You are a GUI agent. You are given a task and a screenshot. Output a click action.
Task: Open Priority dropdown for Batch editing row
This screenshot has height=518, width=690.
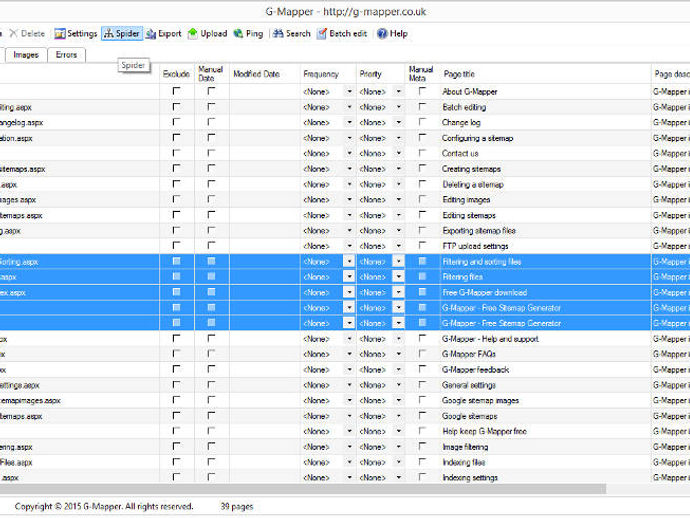click(398, 107)
